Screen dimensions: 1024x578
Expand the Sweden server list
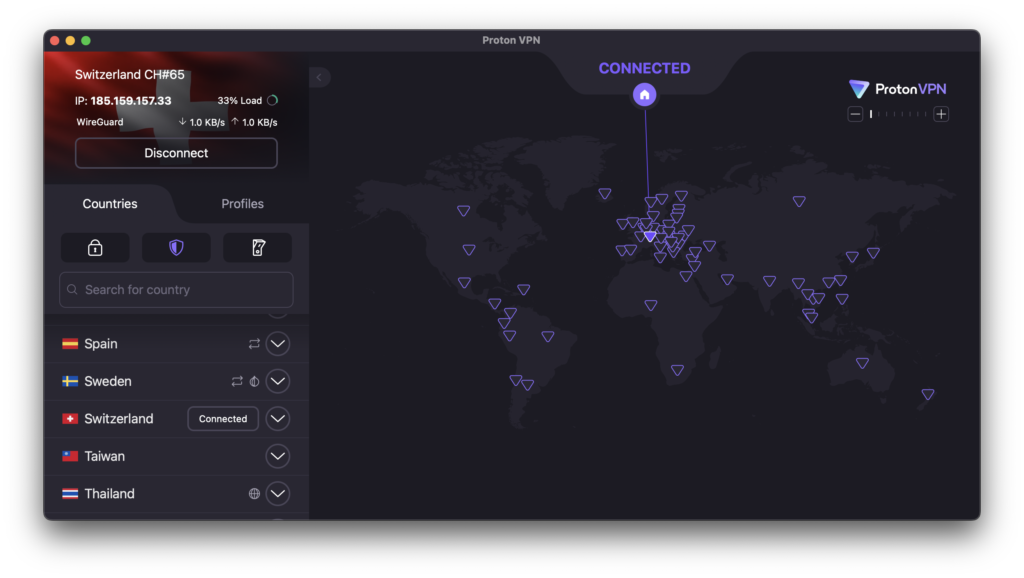tap(278, 381)
